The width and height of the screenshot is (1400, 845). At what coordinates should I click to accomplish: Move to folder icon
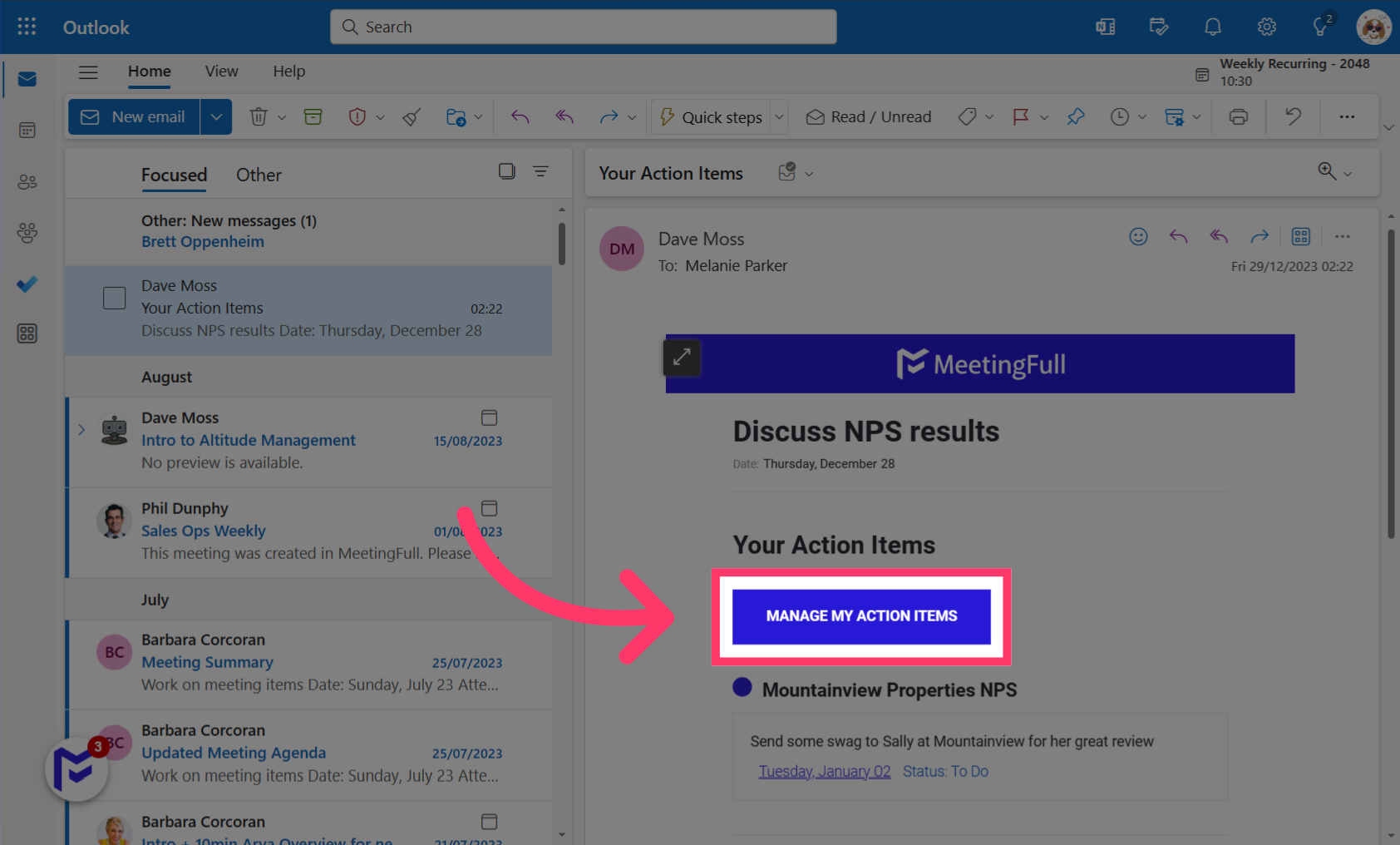click(456, 117)
